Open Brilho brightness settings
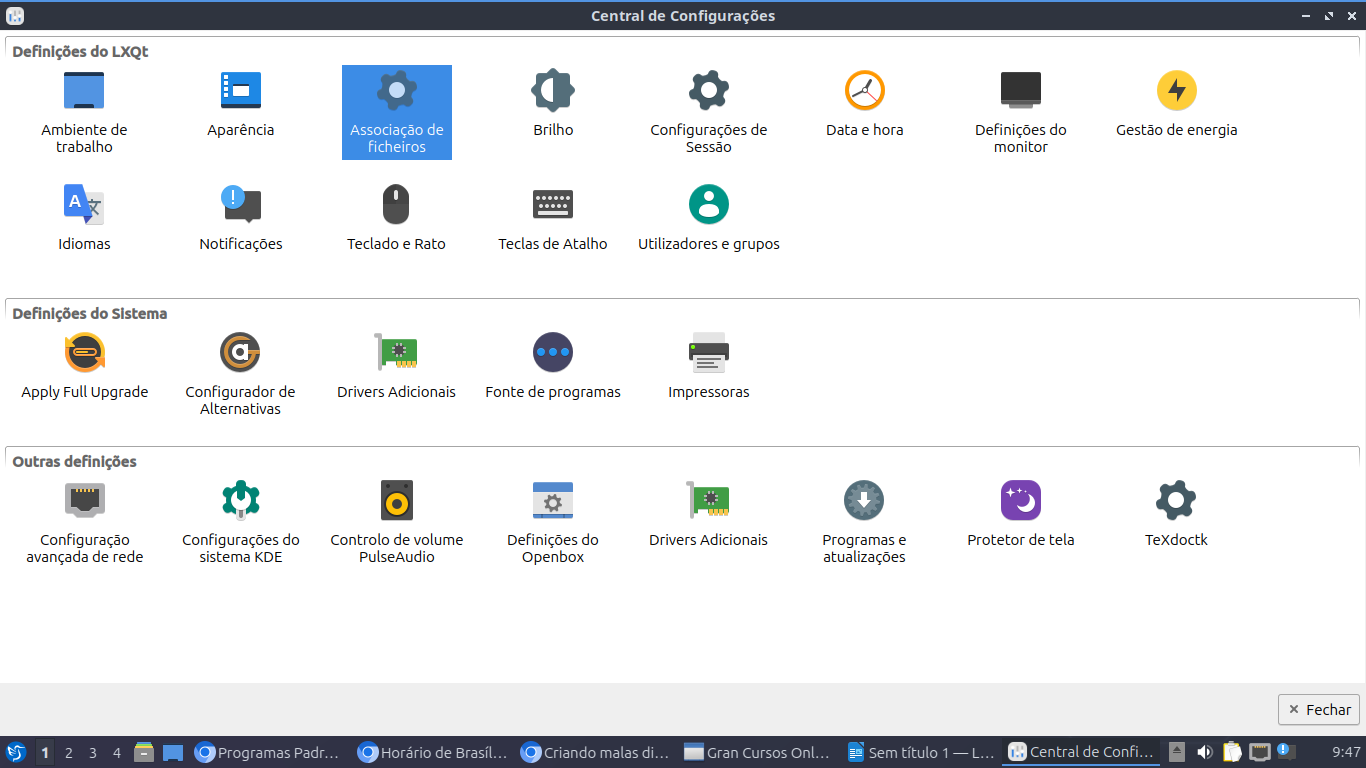 (553, 104)
